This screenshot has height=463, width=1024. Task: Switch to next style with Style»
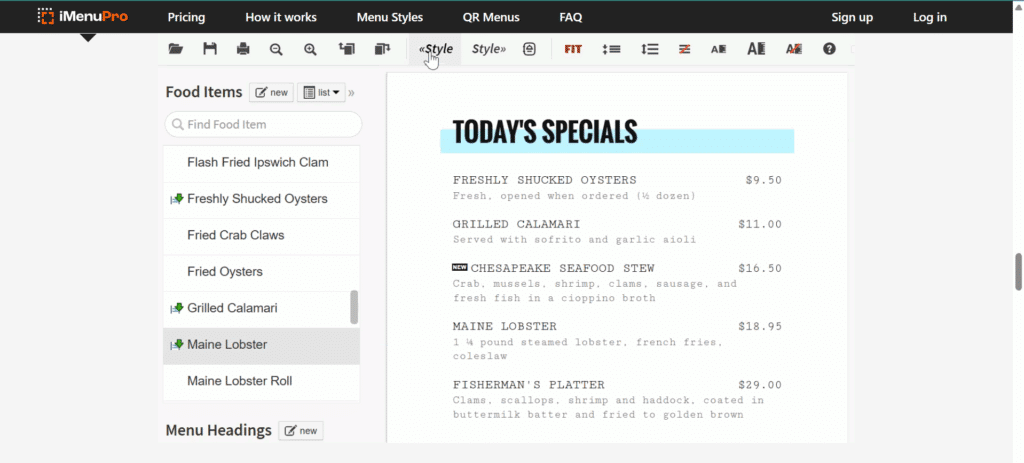point(489,49)
